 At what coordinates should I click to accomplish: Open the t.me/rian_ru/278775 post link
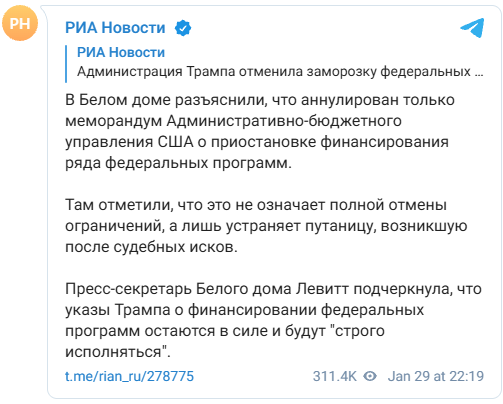(129, 376)
